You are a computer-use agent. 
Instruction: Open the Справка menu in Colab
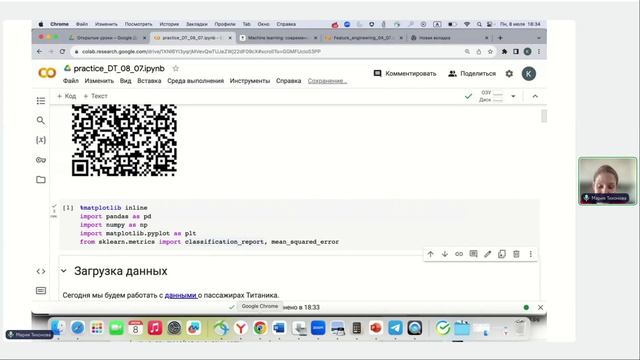(289, 81)
